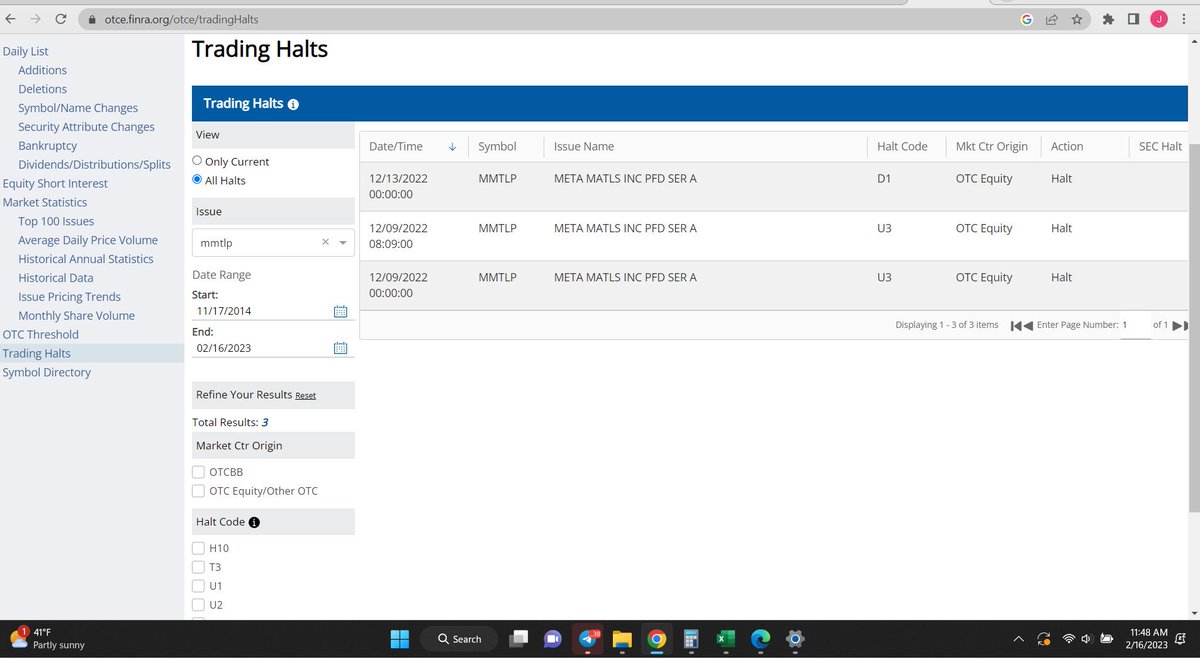Image resolution: width=1200 pixels, height=659 pixels.
Task: Open Telegram from the taskbar
Action: pyautogui.click(x=588, y=638)
